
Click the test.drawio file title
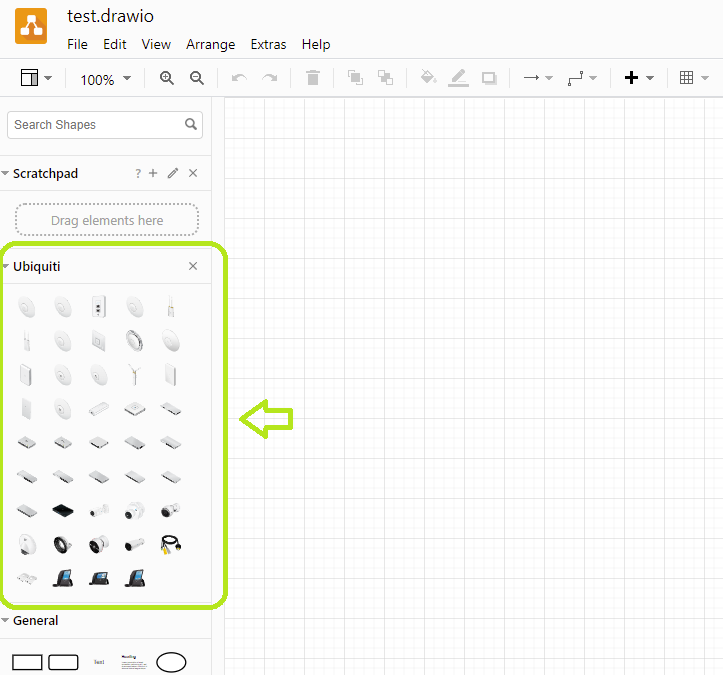pyautogui.click(x=110, y=16)
